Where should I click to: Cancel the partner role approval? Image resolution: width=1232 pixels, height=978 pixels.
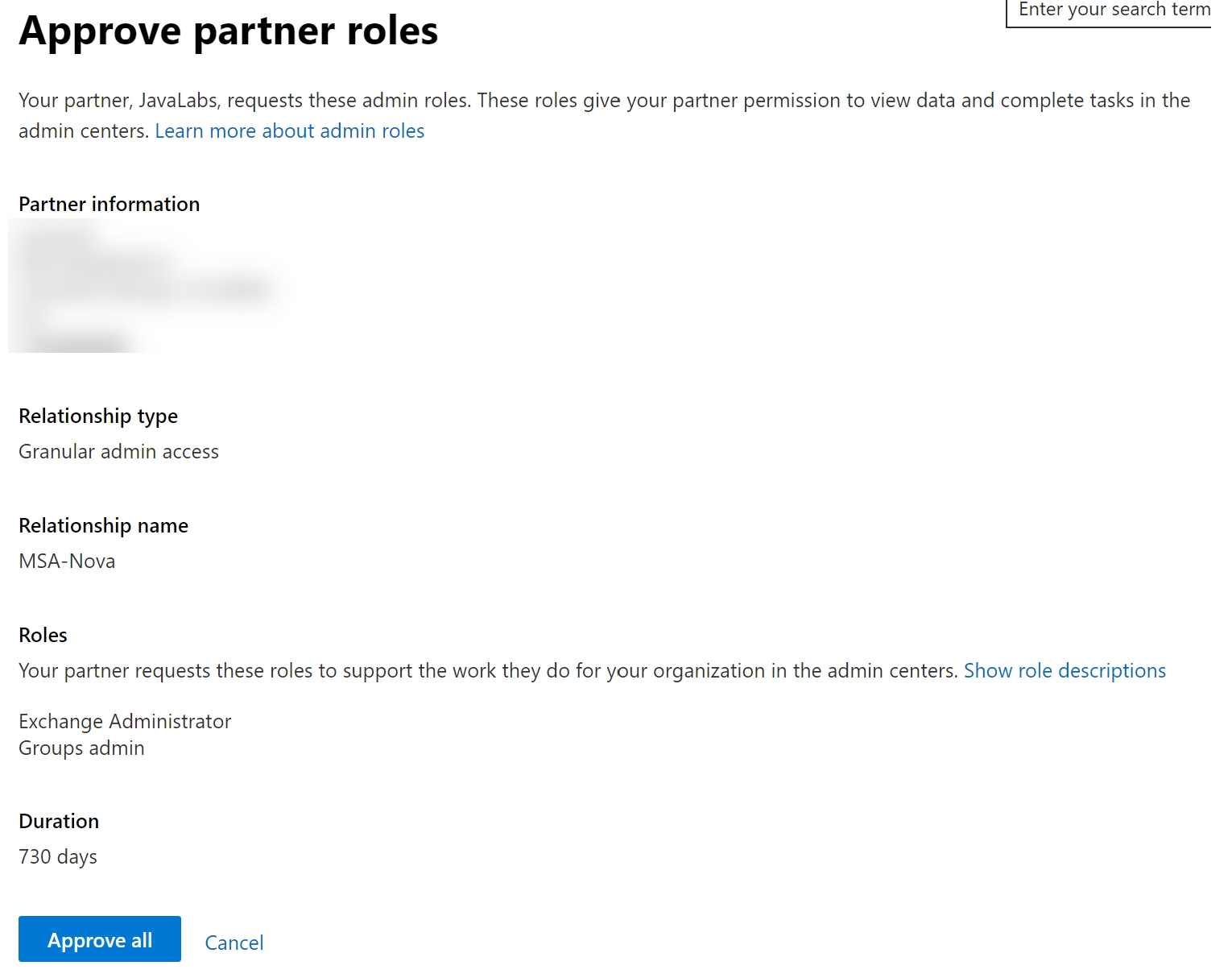[x=234, y=943]
